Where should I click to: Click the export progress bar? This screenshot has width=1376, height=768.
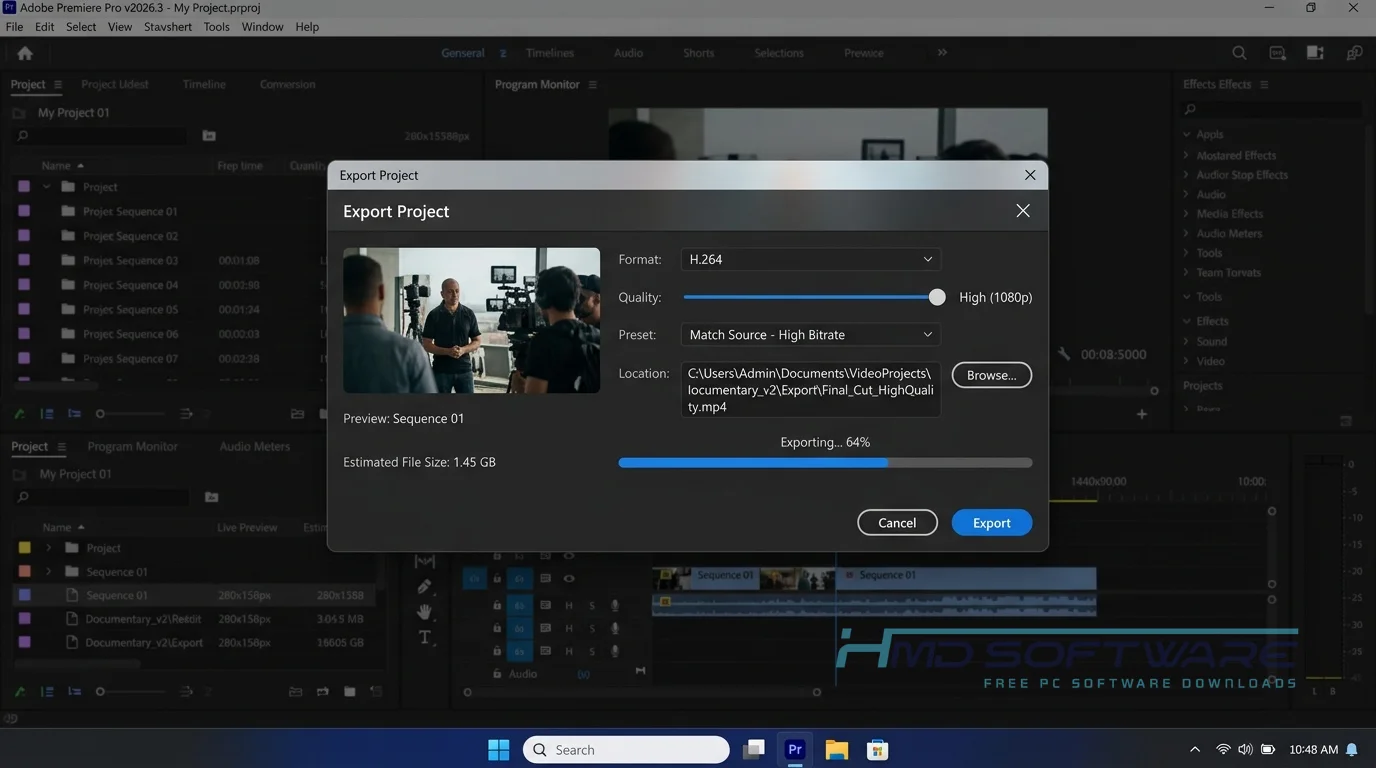pyautogui.click(x=825, y=463)
